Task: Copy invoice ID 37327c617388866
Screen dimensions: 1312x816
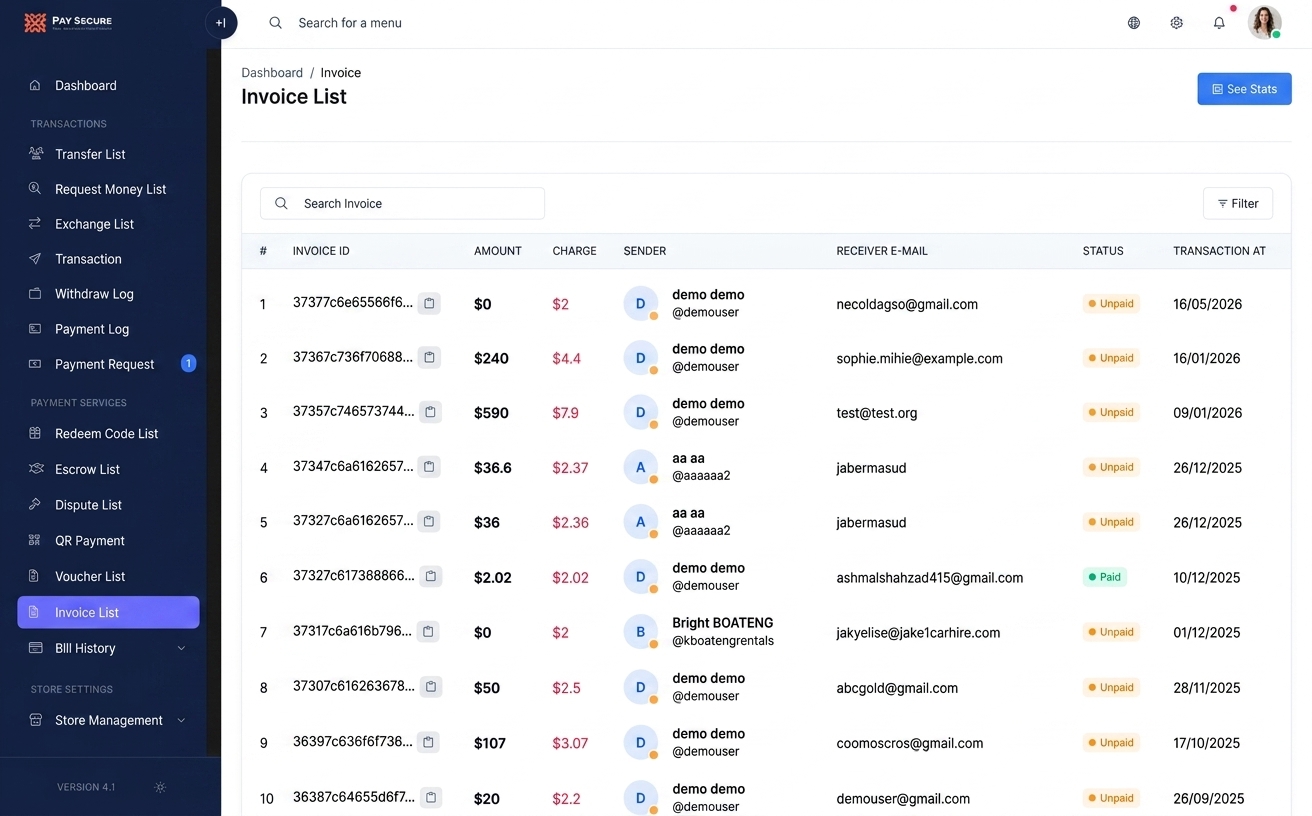Action: point(430,576)
